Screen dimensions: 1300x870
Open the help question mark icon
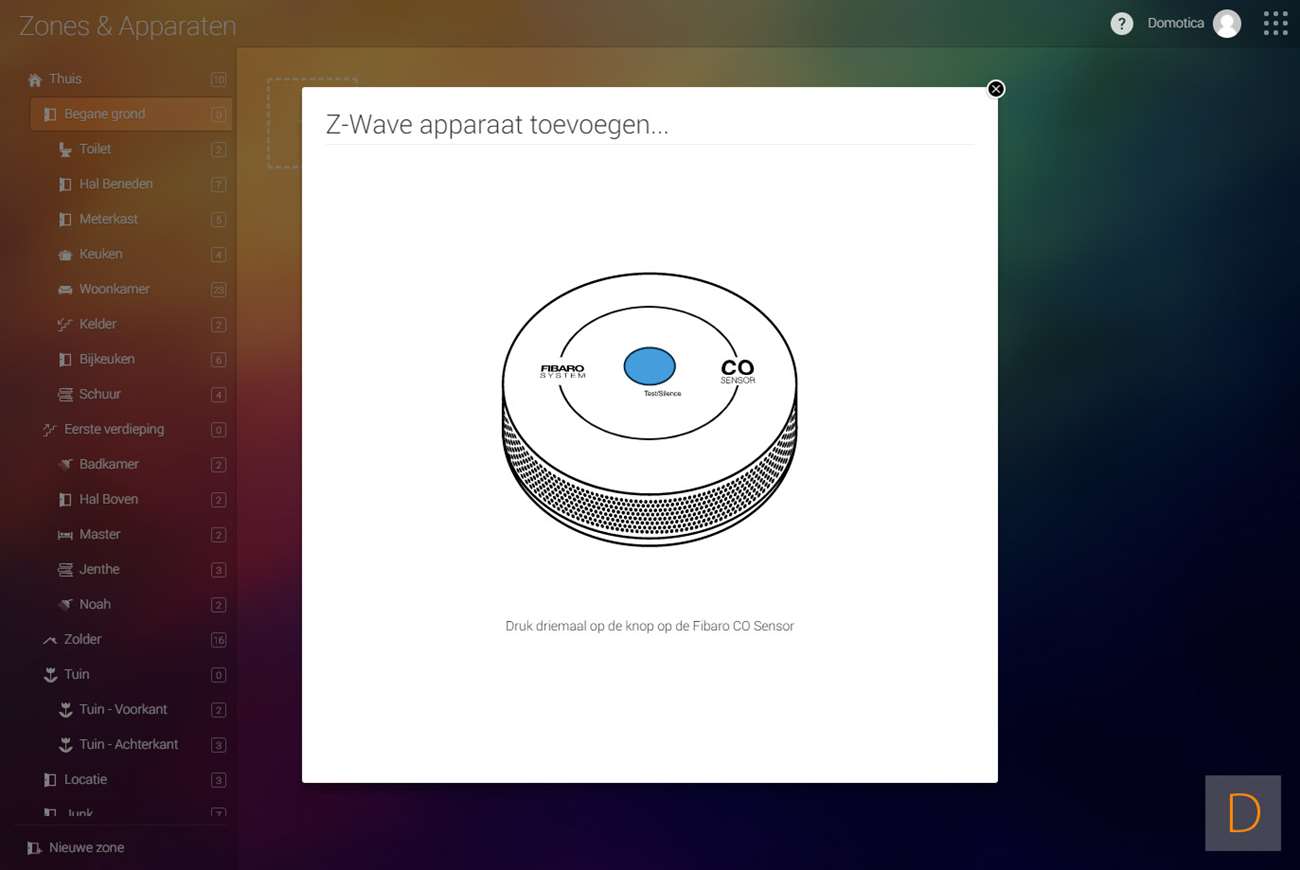(1122, 24)
